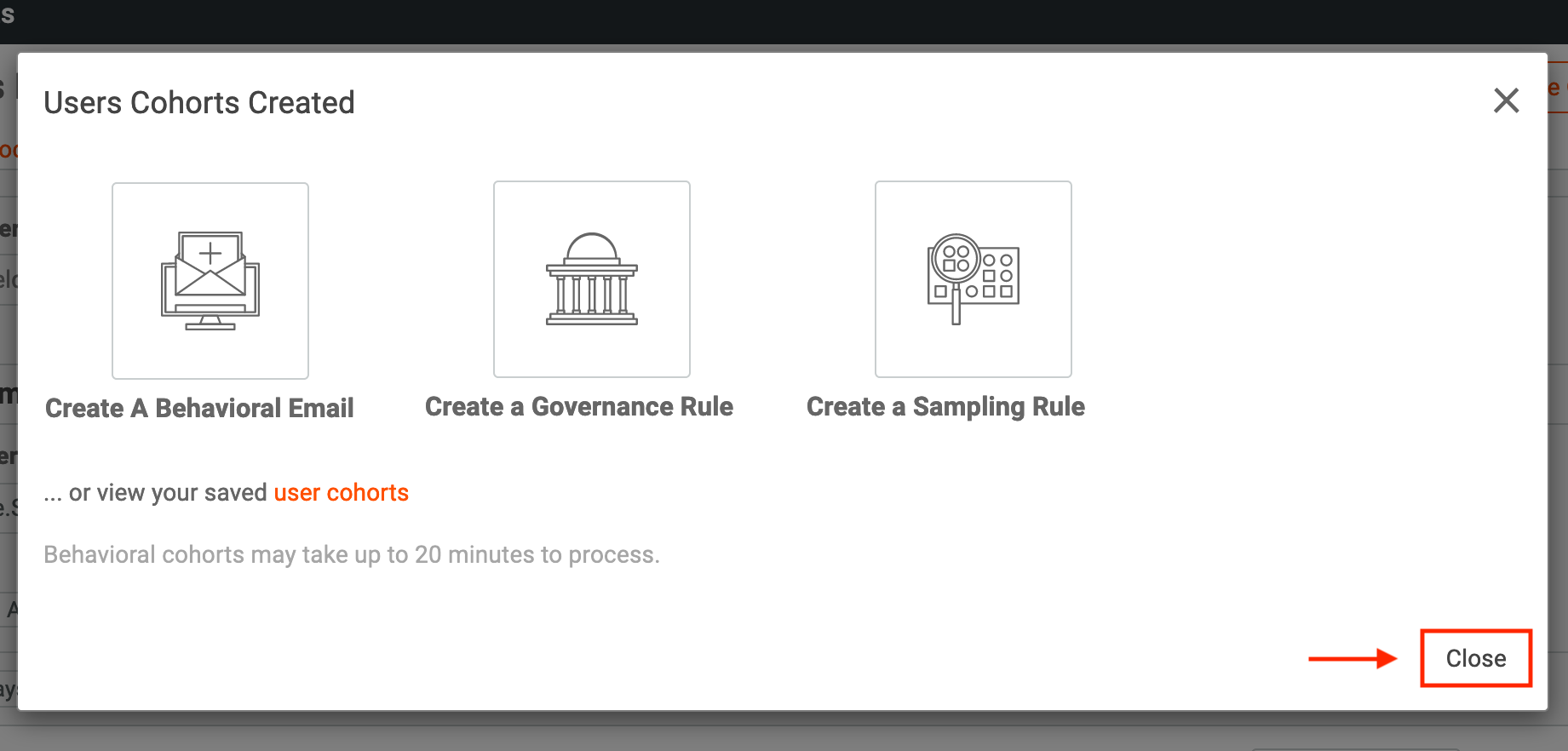Click the plus sign on the envelope icon
Image resolution: width=1568 pixels, height=751 pixels.
pos(210,252)
